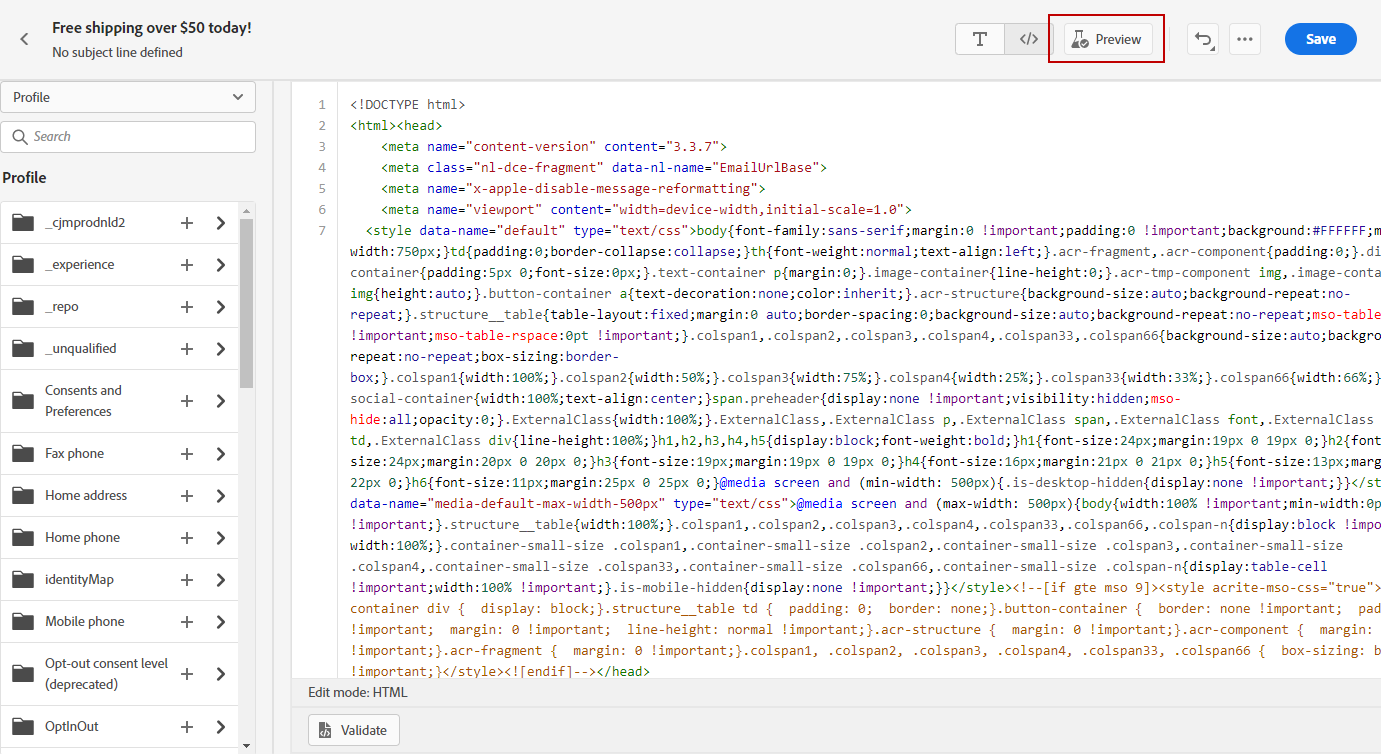The height and width of the screenshot is (754, 1381).
Task: Focus the Search field in the left panel
Action: pyautogui.click(x=128, y=137)
